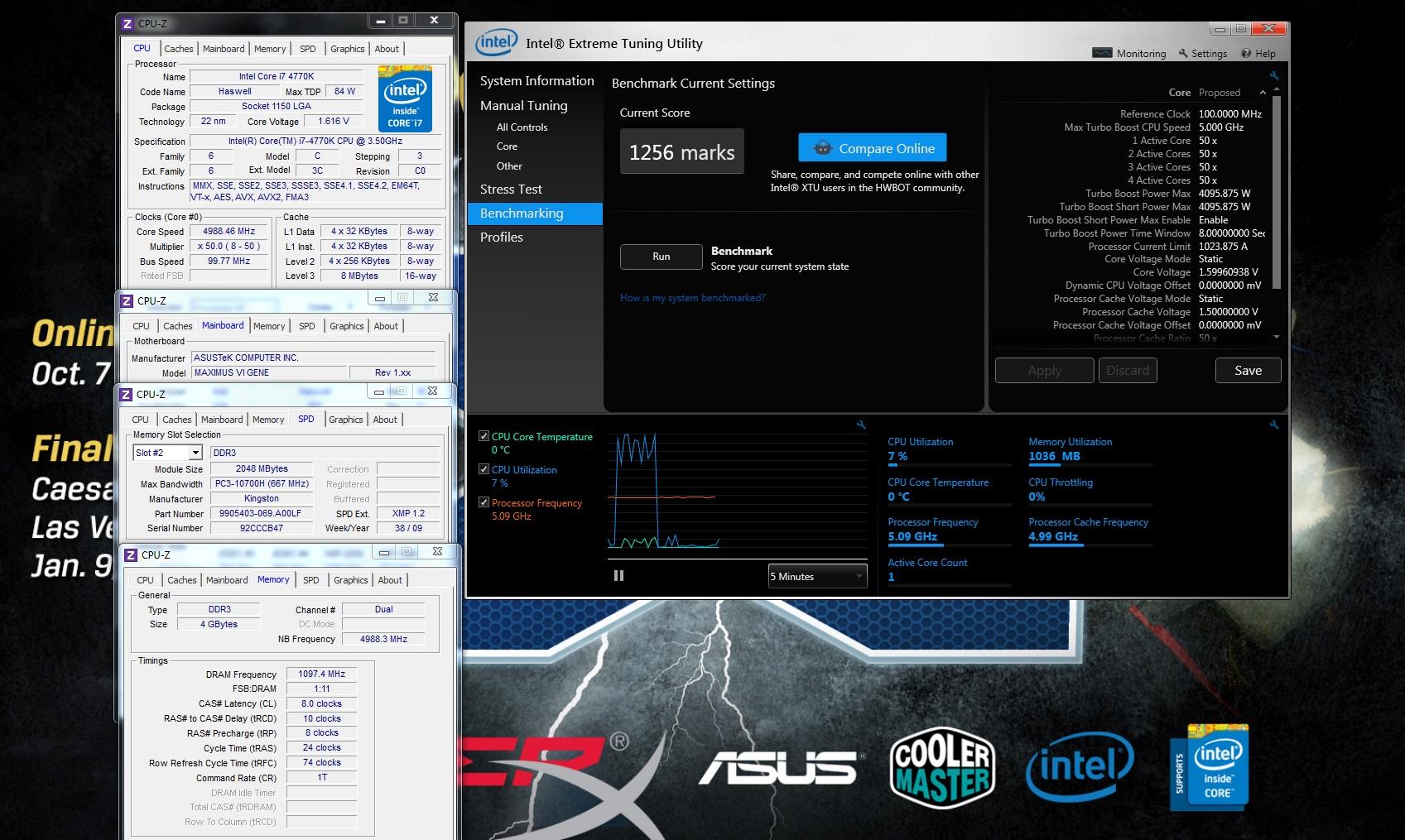This screenshot has width=1405, height=840.
Task: Click the CPU-Z icon in Memory window
Action: point(130,555)
